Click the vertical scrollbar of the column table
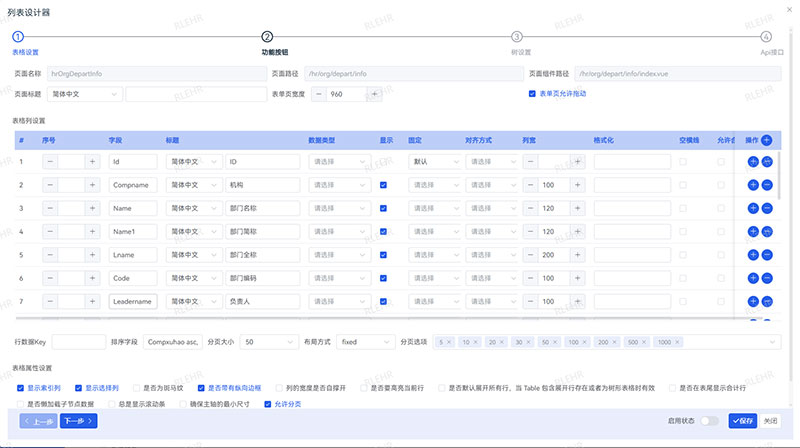Screen dimensions: 800x448 coord(779,175)
